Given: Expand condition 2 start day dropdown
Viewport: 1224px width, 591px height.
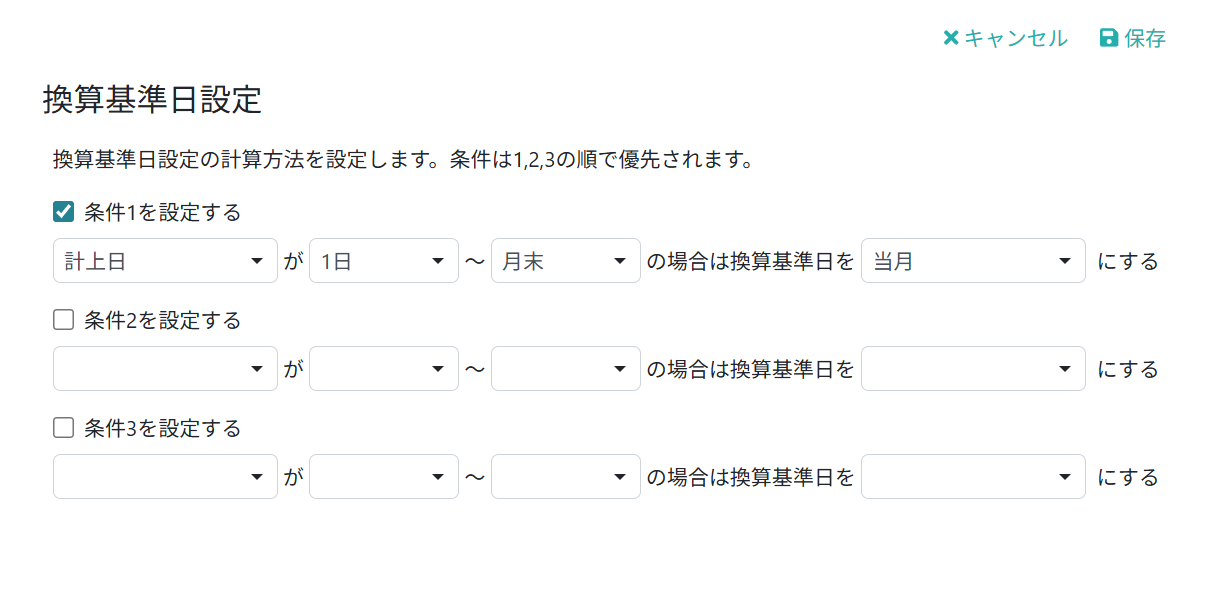Looking at the screenshot, I should click(x=384, y=369).
